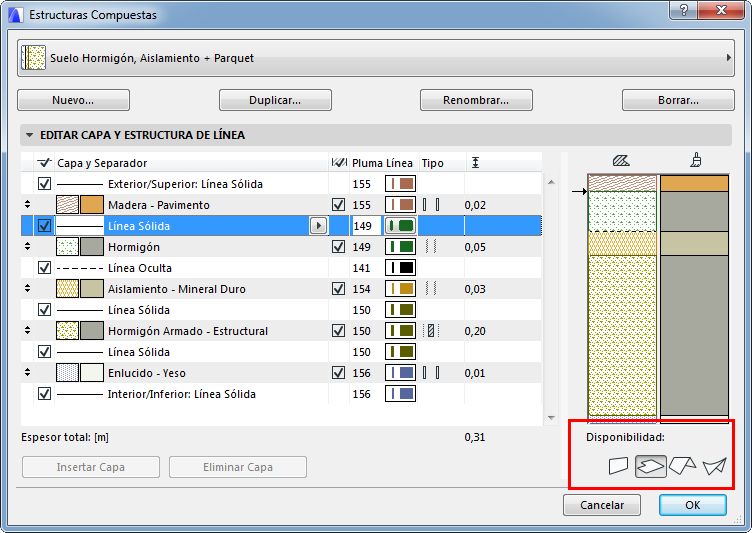
Task: Open green pen swatch of Hormigón row
Action: [x=400, y=247]
